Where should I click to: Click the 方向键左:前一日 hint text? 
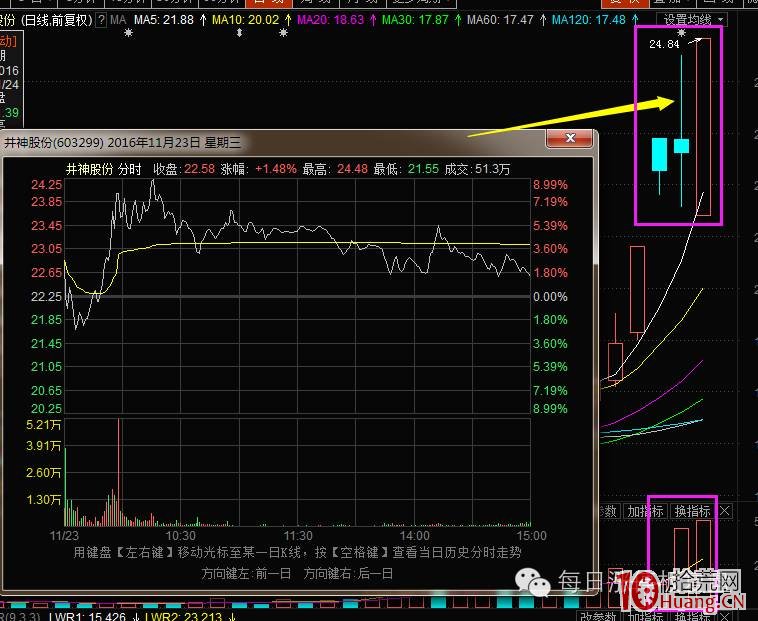[x=246, y=574]
